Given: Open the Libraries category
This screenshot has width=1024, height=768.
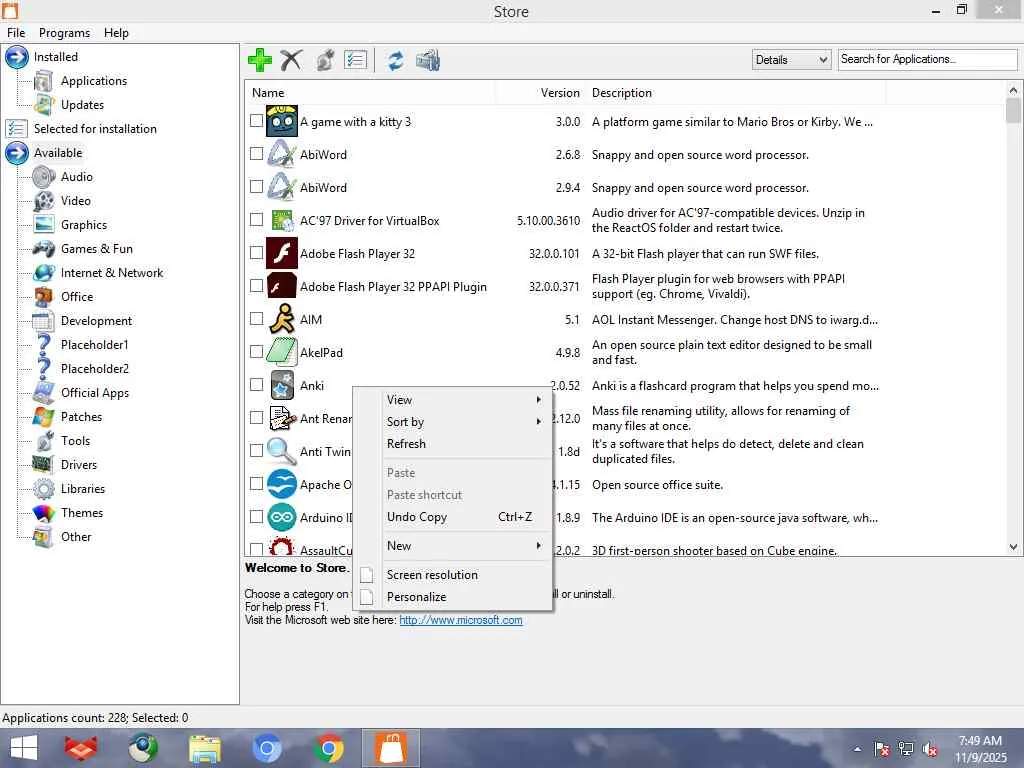Looking at the screenshot, I should pyautogui.click(x=82, y=489).
